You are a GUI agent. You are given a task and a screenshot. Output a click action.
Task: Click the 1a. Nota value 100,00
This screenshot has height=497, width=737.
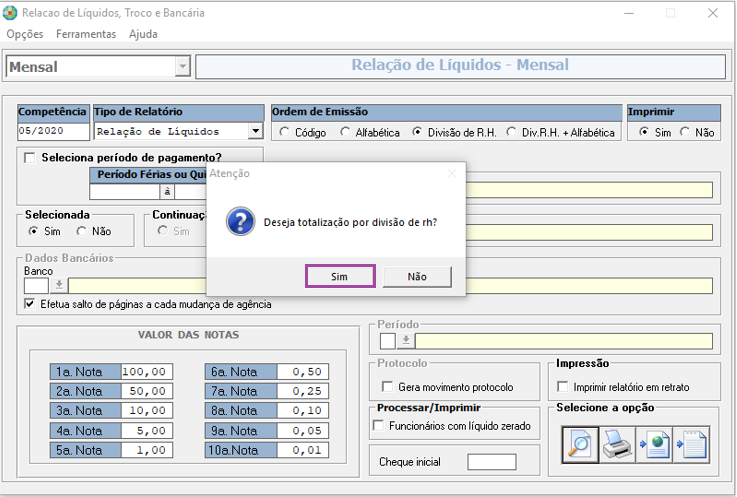(147, 371)
